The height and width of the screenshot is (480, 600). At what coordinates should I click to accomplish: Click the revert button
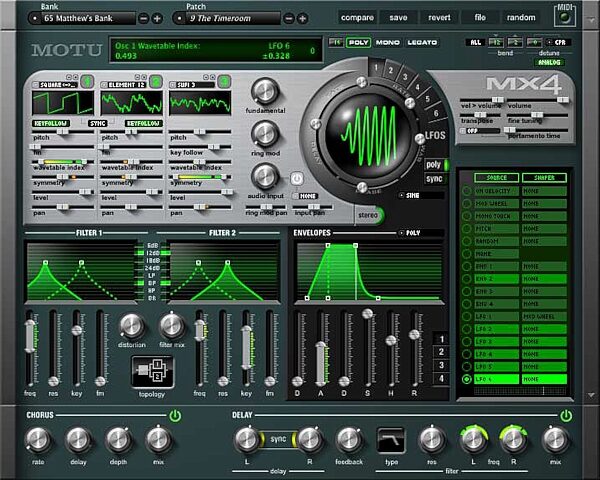pos(439,18)
